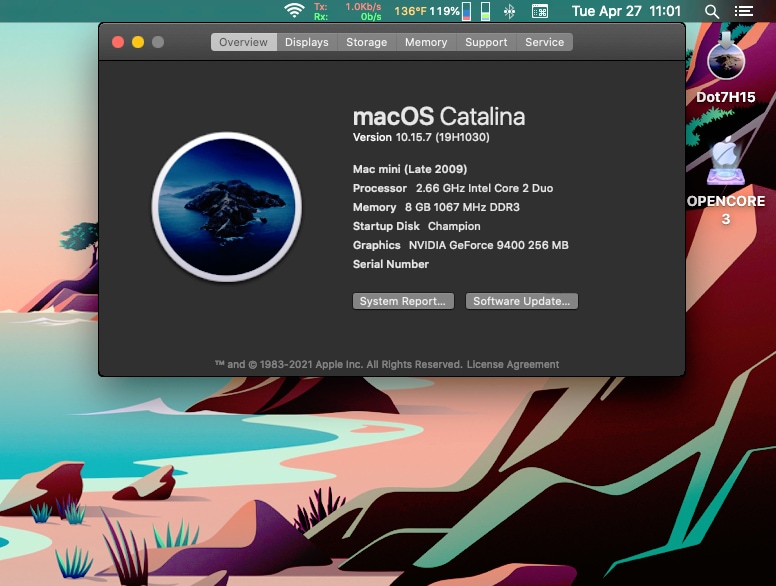Open the Bluetooth menu bar icon
Screen dimensions: 776x586
click(509, 11)
